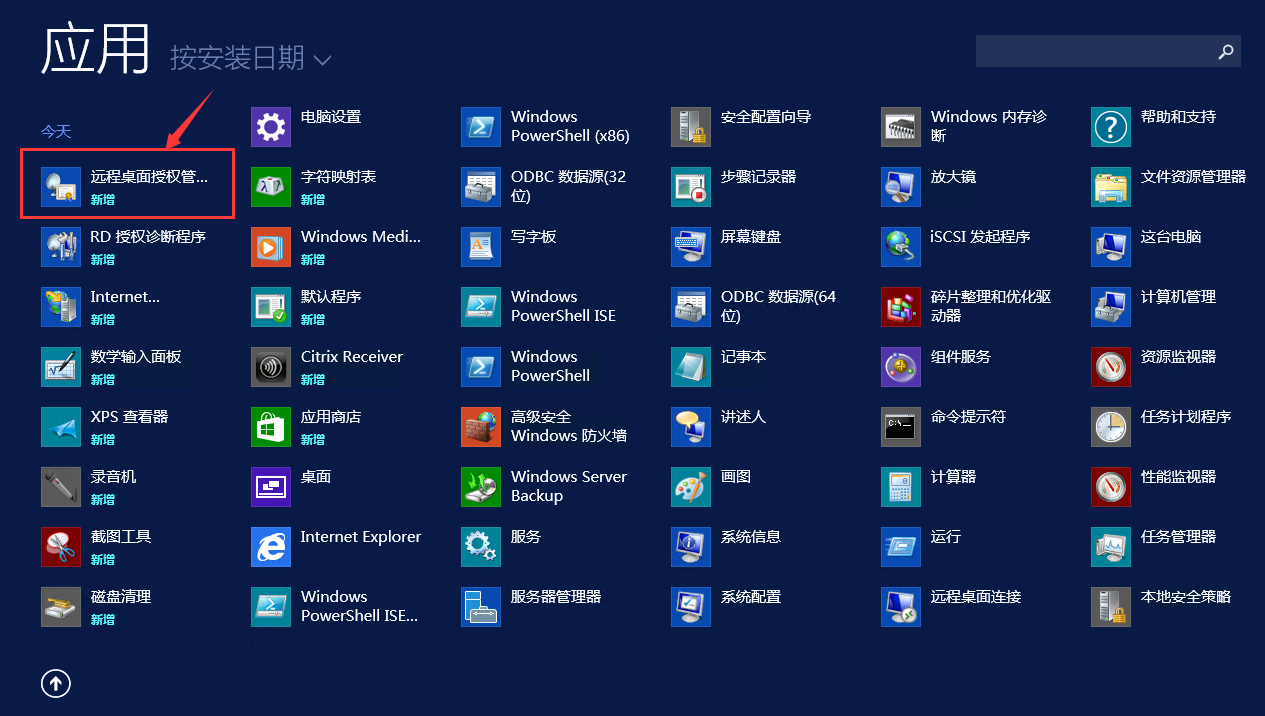Launch 写字板
Viewport: 1265px width, 716px height.
click(x=509, y=247)
